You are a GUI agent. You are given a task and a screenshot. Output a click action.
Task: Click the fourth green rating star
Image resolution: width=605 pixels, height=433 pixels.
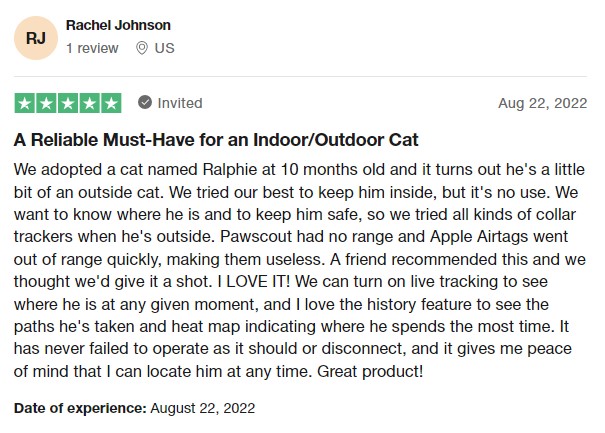90,103
